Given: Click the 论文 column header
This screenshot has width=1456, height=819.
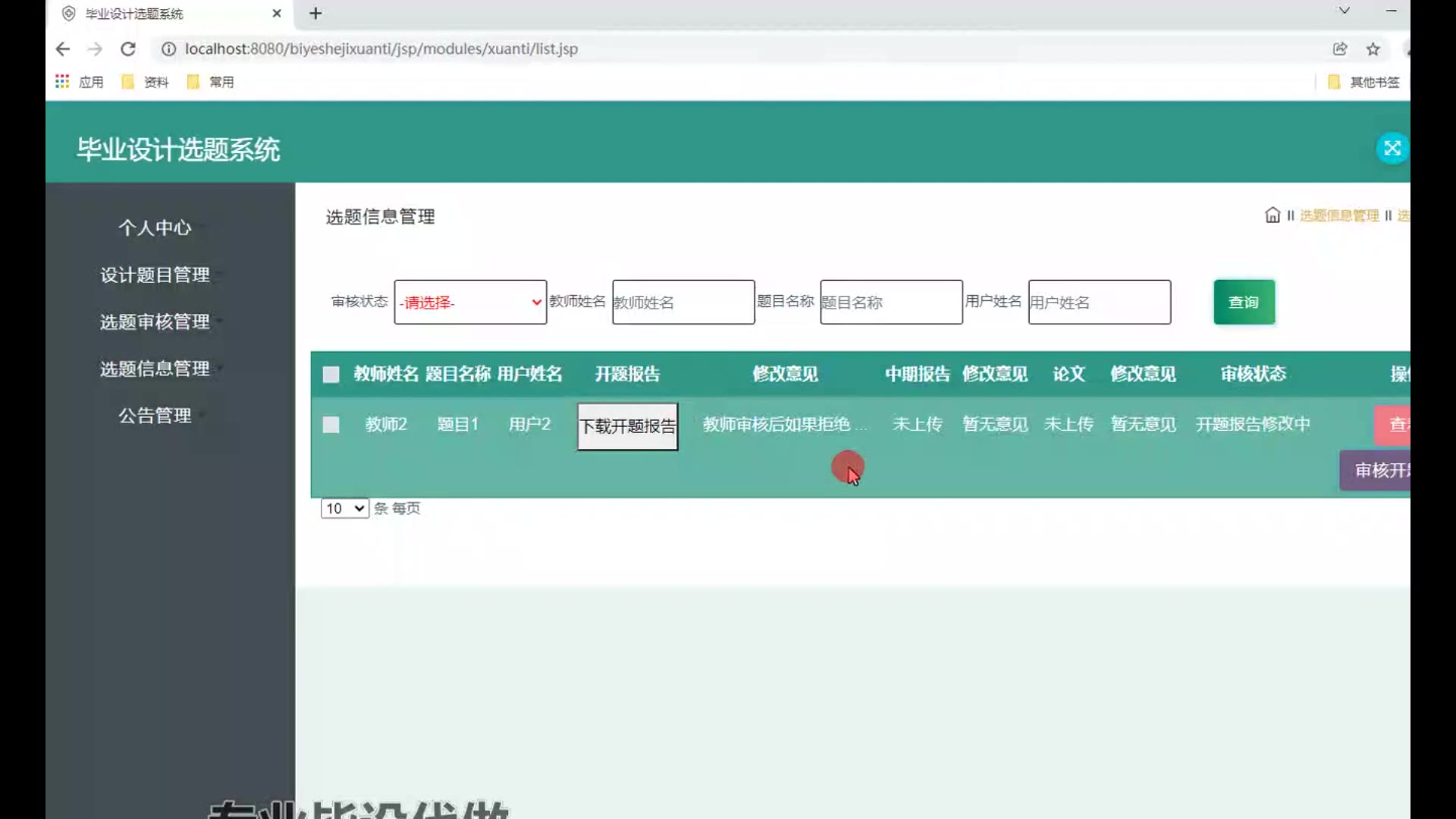Looking at the screenshot, I should click(x=1069, y=375).
